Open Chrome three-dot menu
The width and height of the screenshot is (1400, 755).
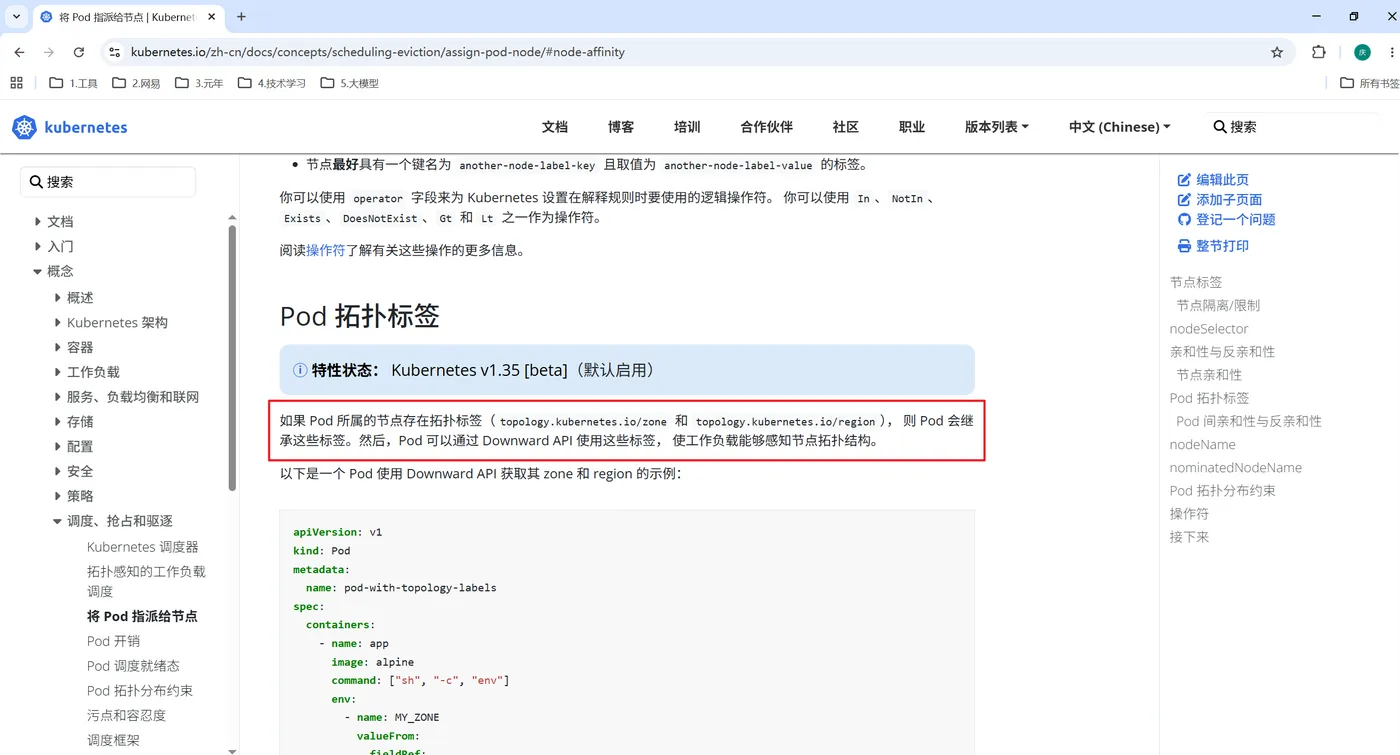(x=1390, y=52)
